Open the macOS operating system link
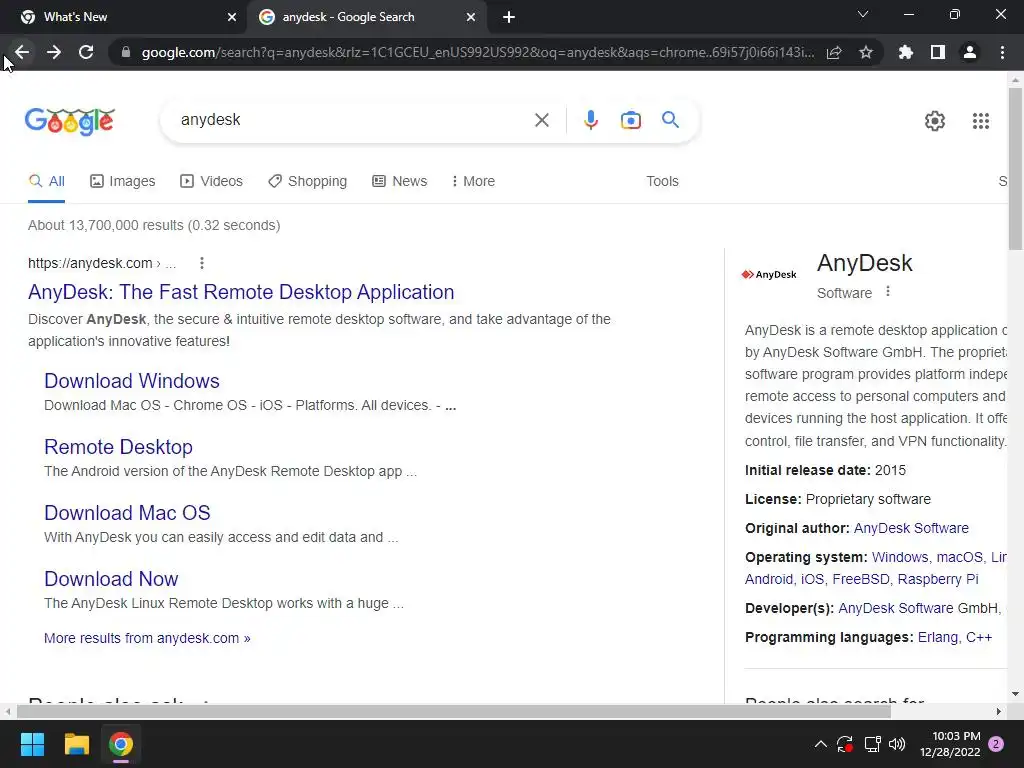 click(959, 557)
